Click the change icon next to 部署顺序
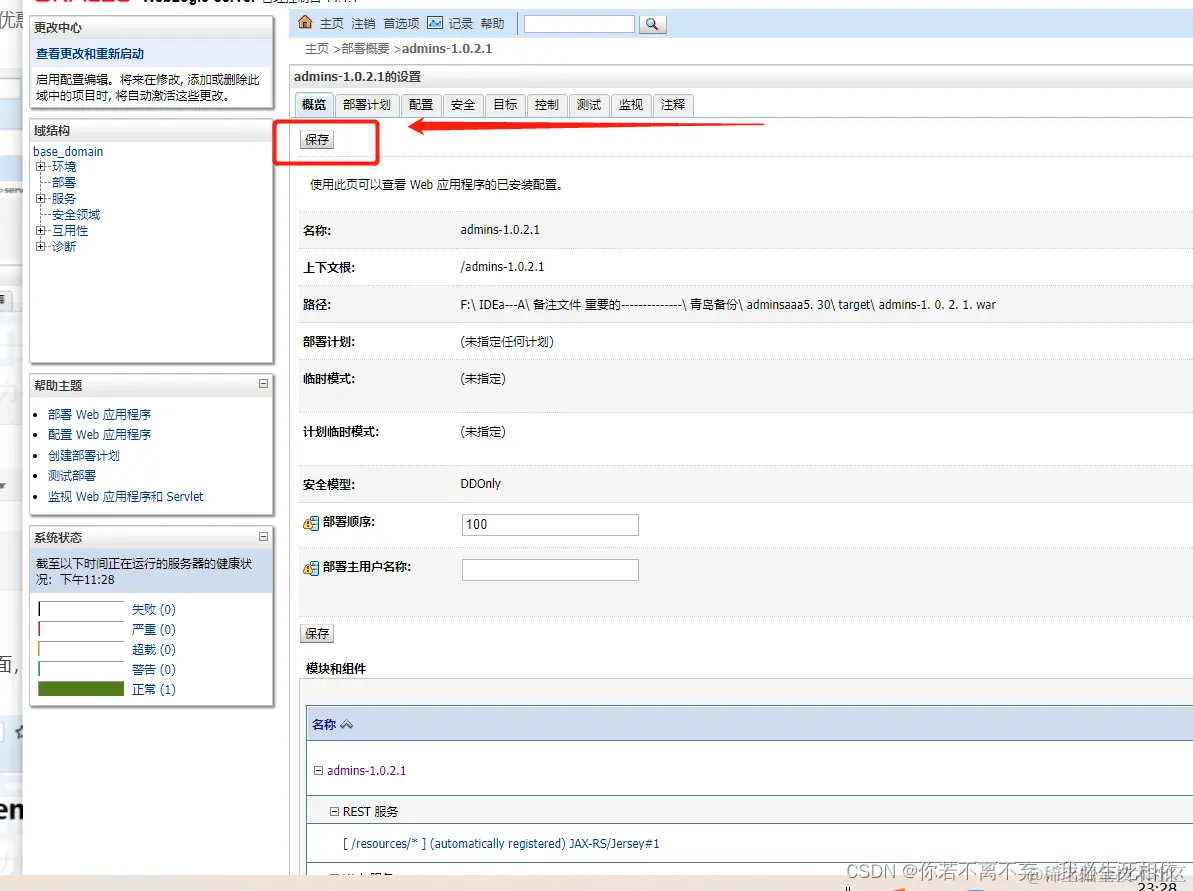This screenshot has width=1193, height=891. click(x=310, y=523)
